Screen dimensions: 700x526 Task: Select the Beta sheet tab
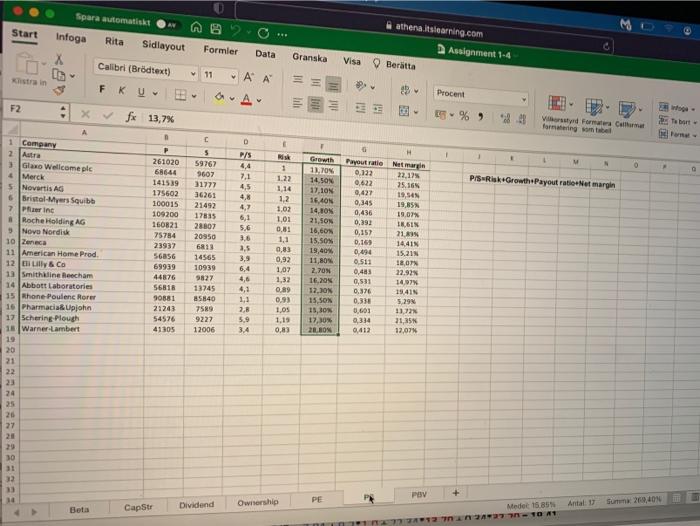coord(79,509)
